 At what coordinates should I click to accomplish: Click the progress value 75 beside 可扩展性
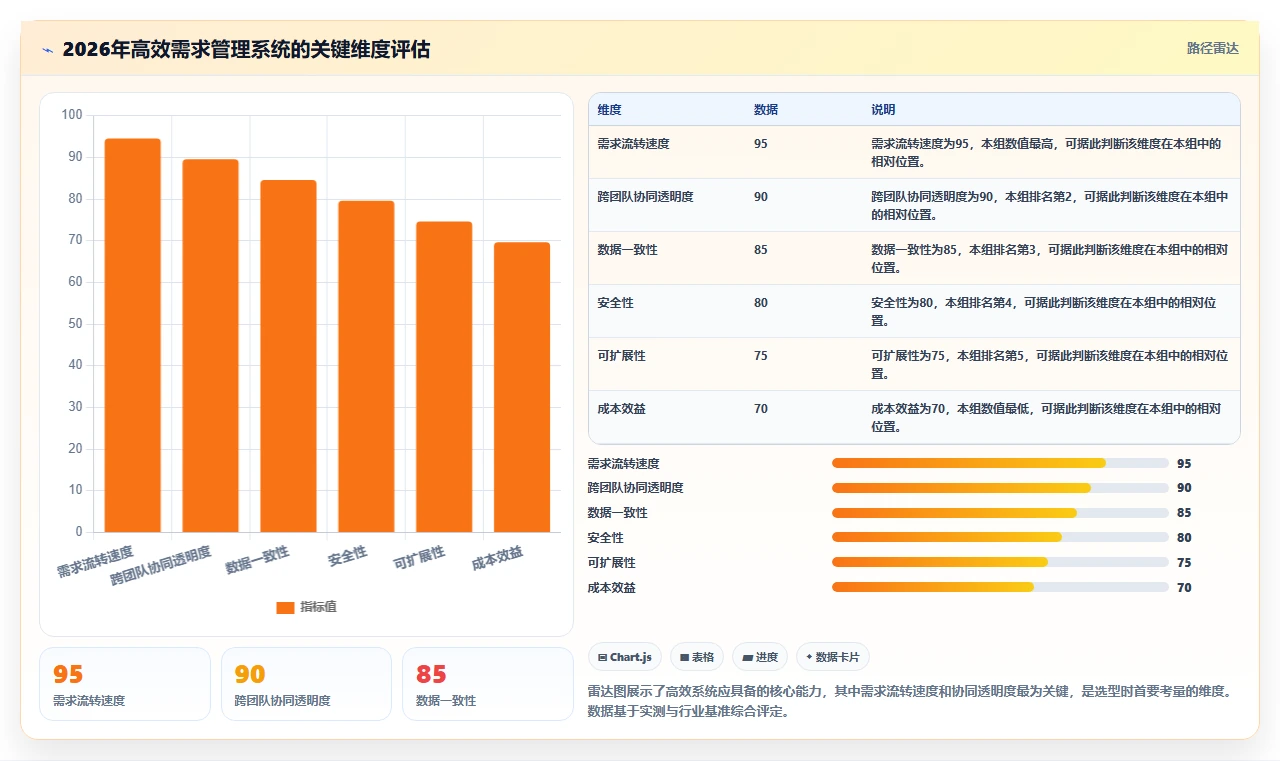coord(1184,563)
